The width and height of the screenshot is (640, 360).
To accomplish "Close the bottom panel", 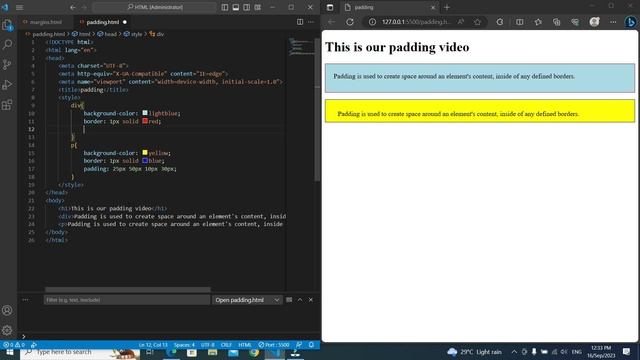I will pos(311,300).
